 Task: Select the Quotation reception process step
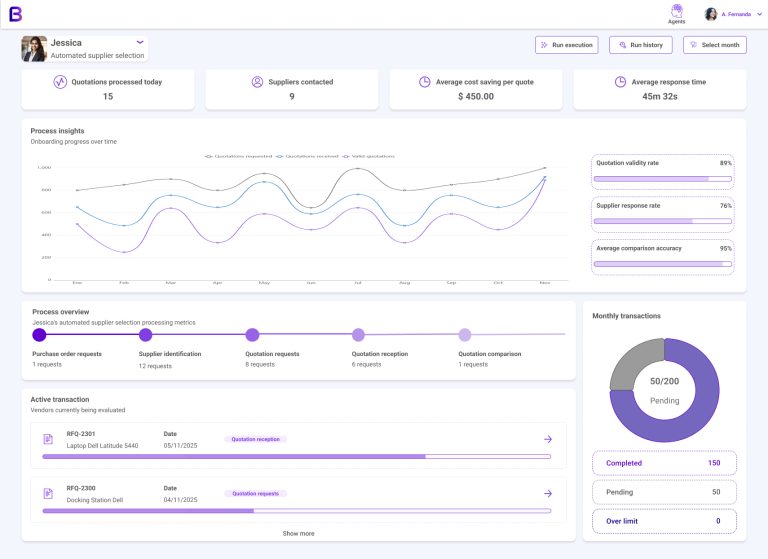358,335
